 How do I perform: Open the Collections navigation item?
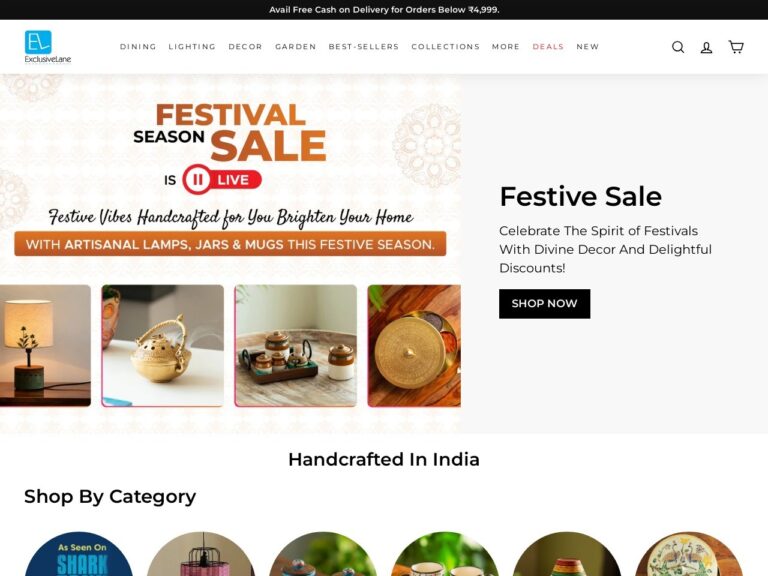(x=445, y=47)
